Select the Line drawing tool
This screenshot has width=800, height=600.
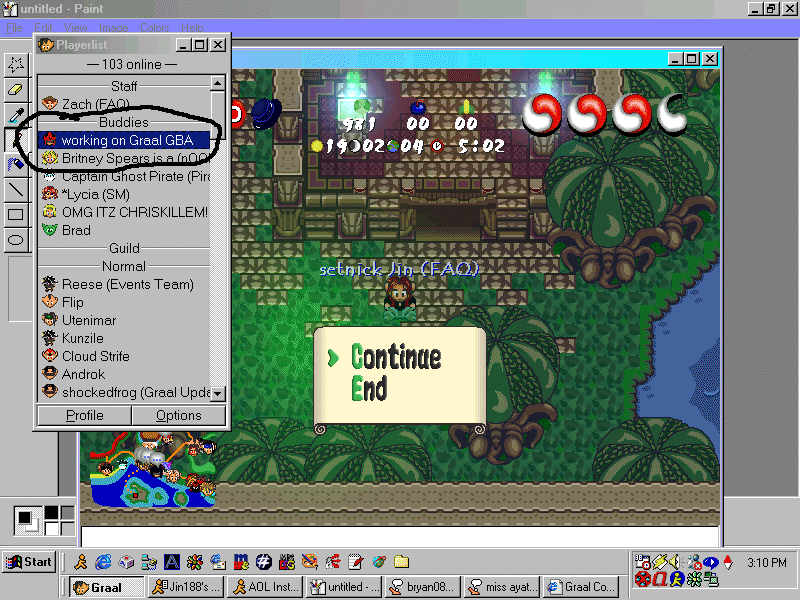(x=16, y=189)
